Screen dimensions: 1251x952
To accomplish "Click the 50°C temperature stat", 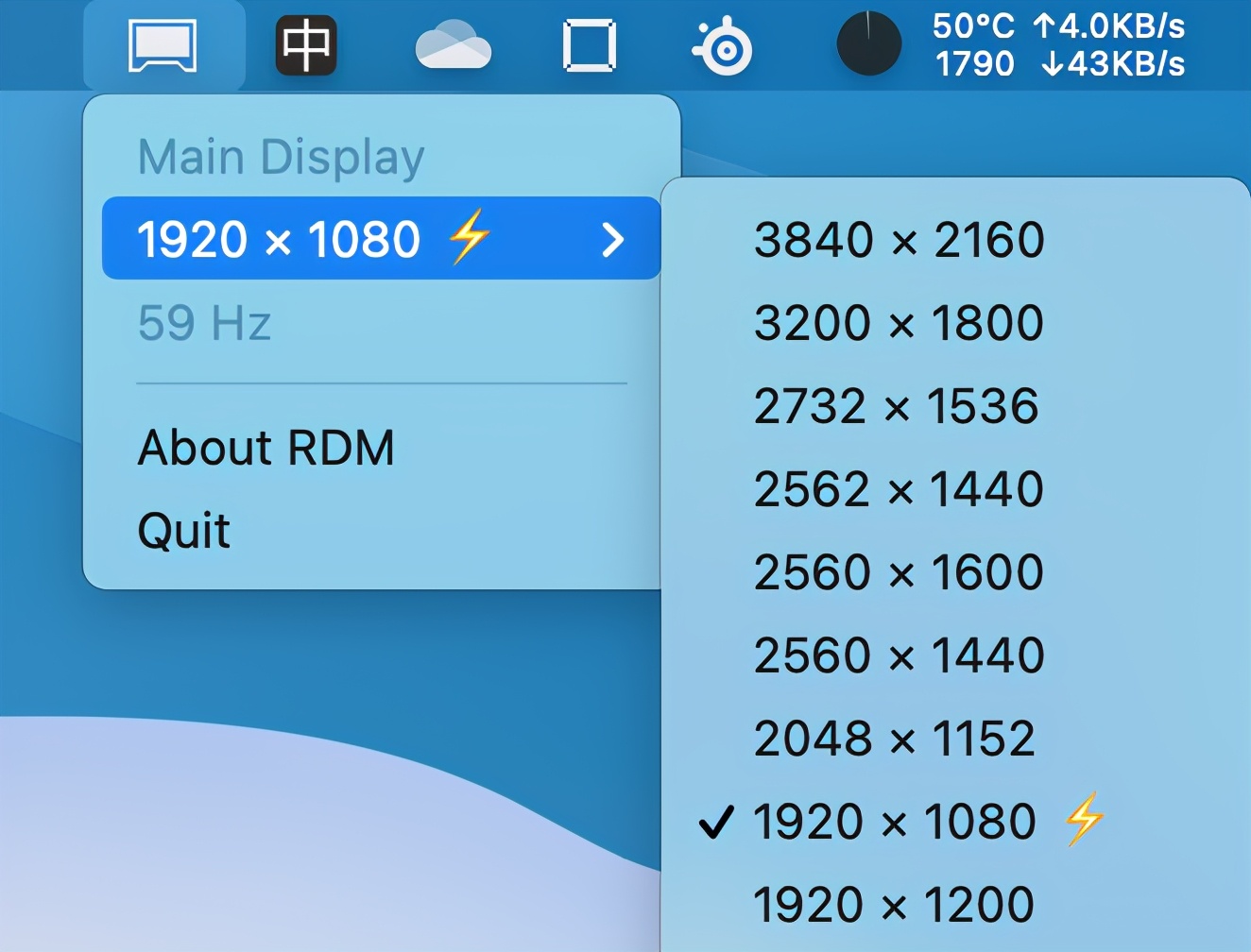I will (974, 27).
